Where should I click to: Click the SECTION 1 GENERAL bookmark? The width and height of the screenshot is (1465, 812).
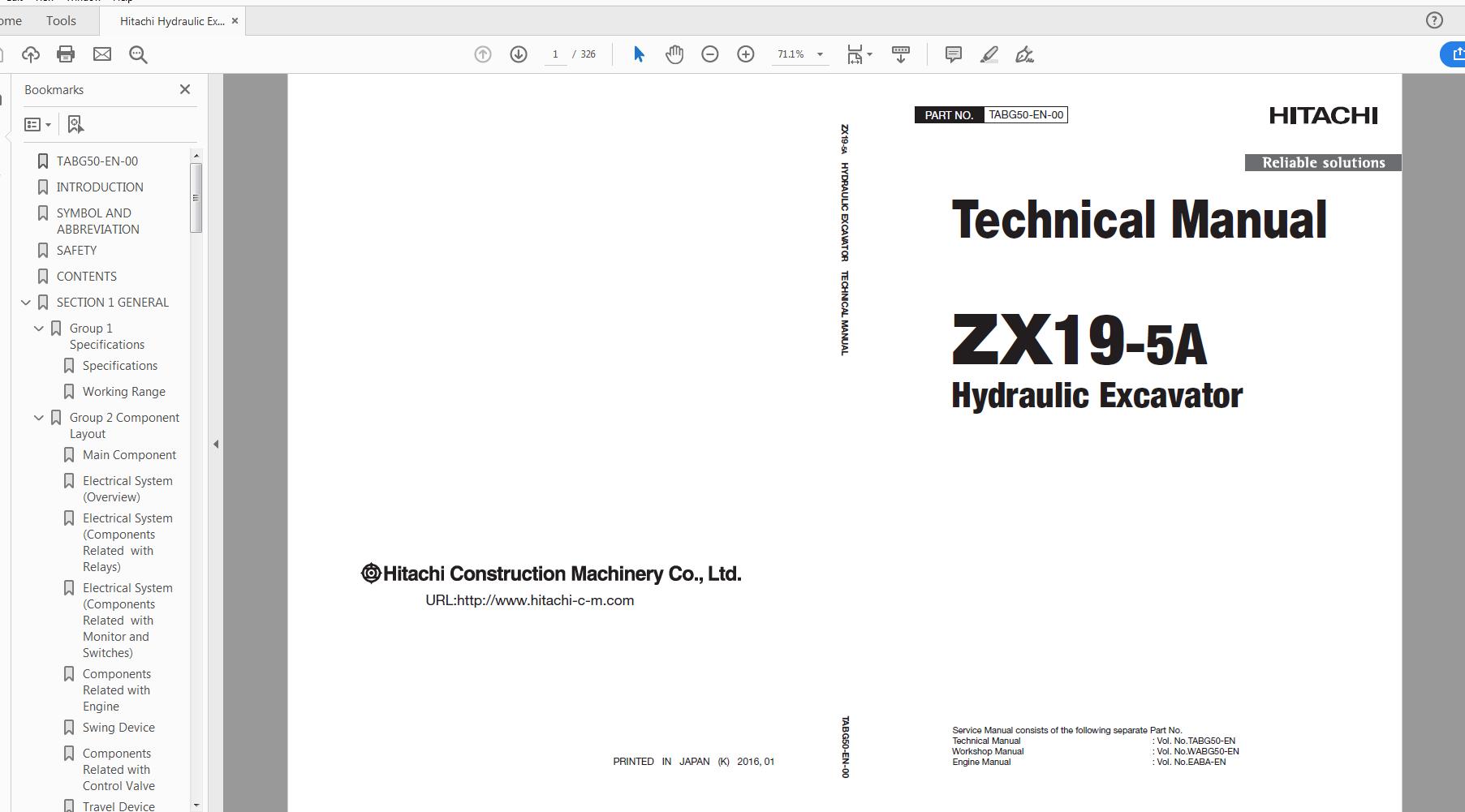[113, 302]
